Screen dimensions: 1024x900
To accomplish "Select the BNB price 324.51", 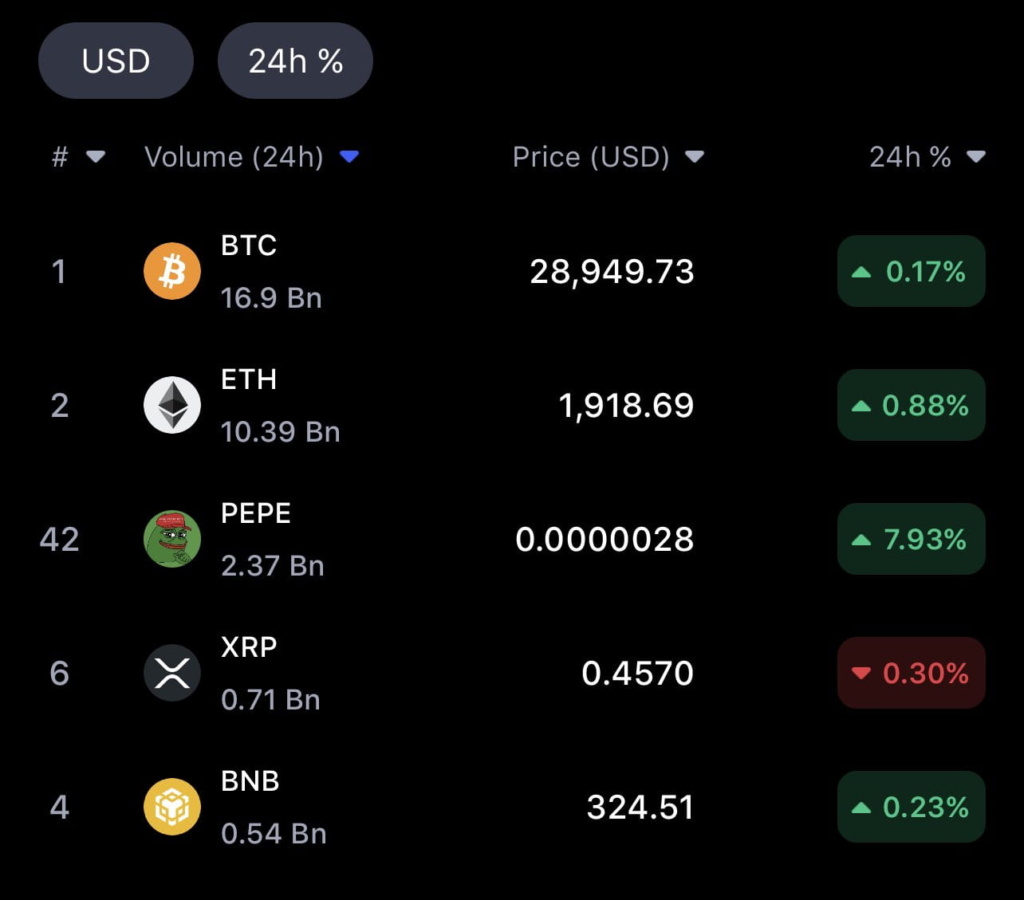I will 640,807.
